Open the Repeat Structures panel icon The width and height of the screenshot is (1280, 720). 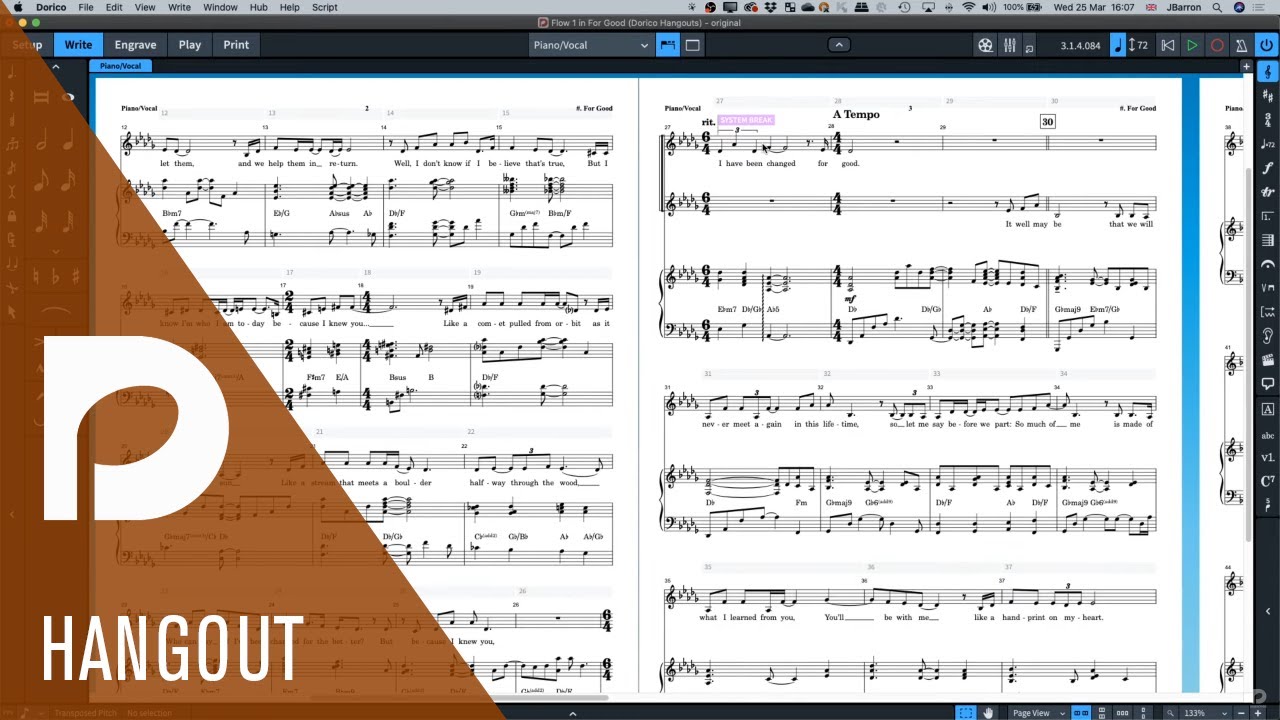(1268, 216)
